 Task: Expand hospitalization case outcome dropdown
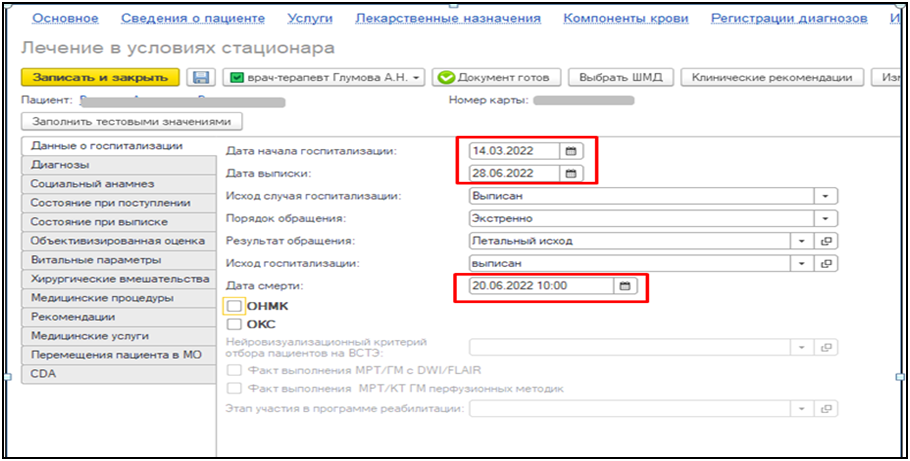[x=826, y=196]
